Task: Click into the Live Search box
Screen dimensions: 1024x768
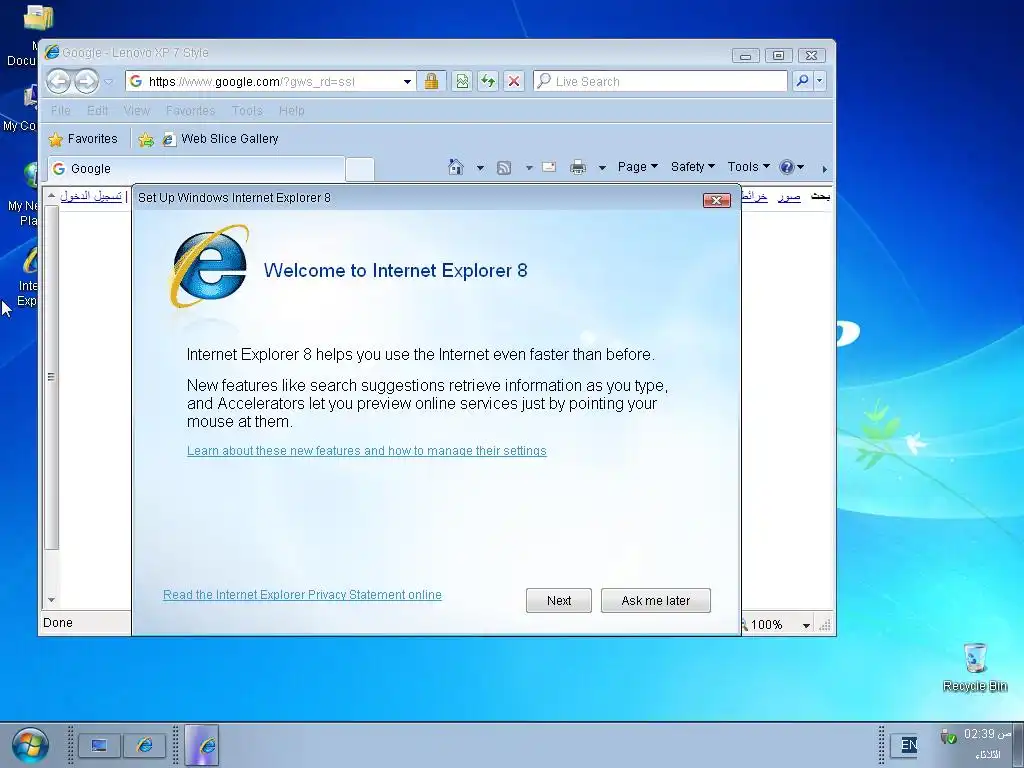Action: coord(660,82)
